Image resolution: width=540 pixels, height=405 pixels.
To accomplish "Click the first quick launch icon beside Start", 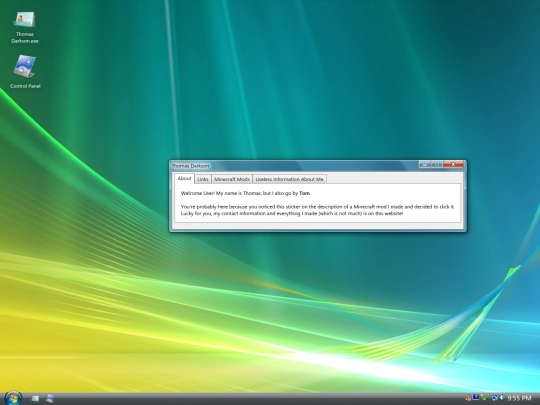I will coord(35,398).
